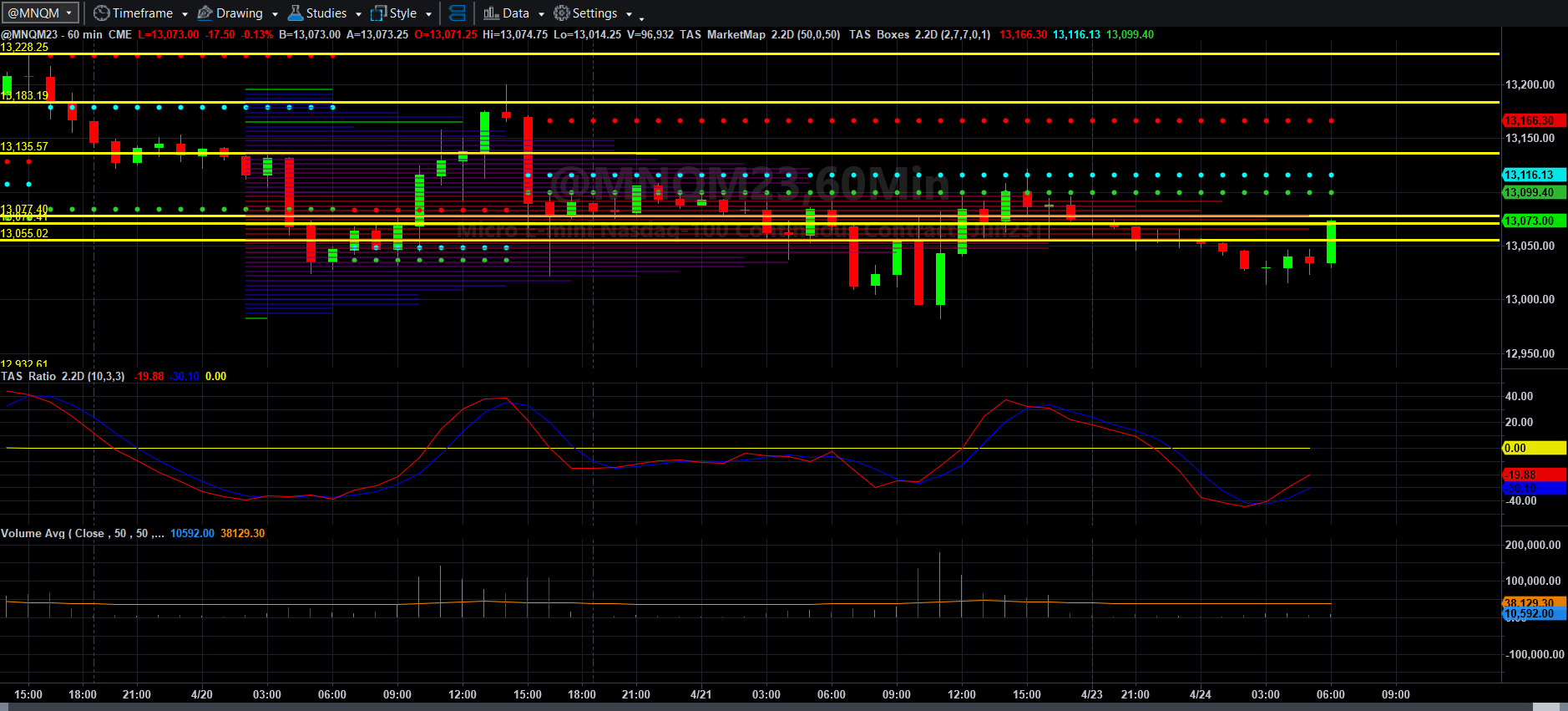Click the Data bar chart icon

pos(491,13)
